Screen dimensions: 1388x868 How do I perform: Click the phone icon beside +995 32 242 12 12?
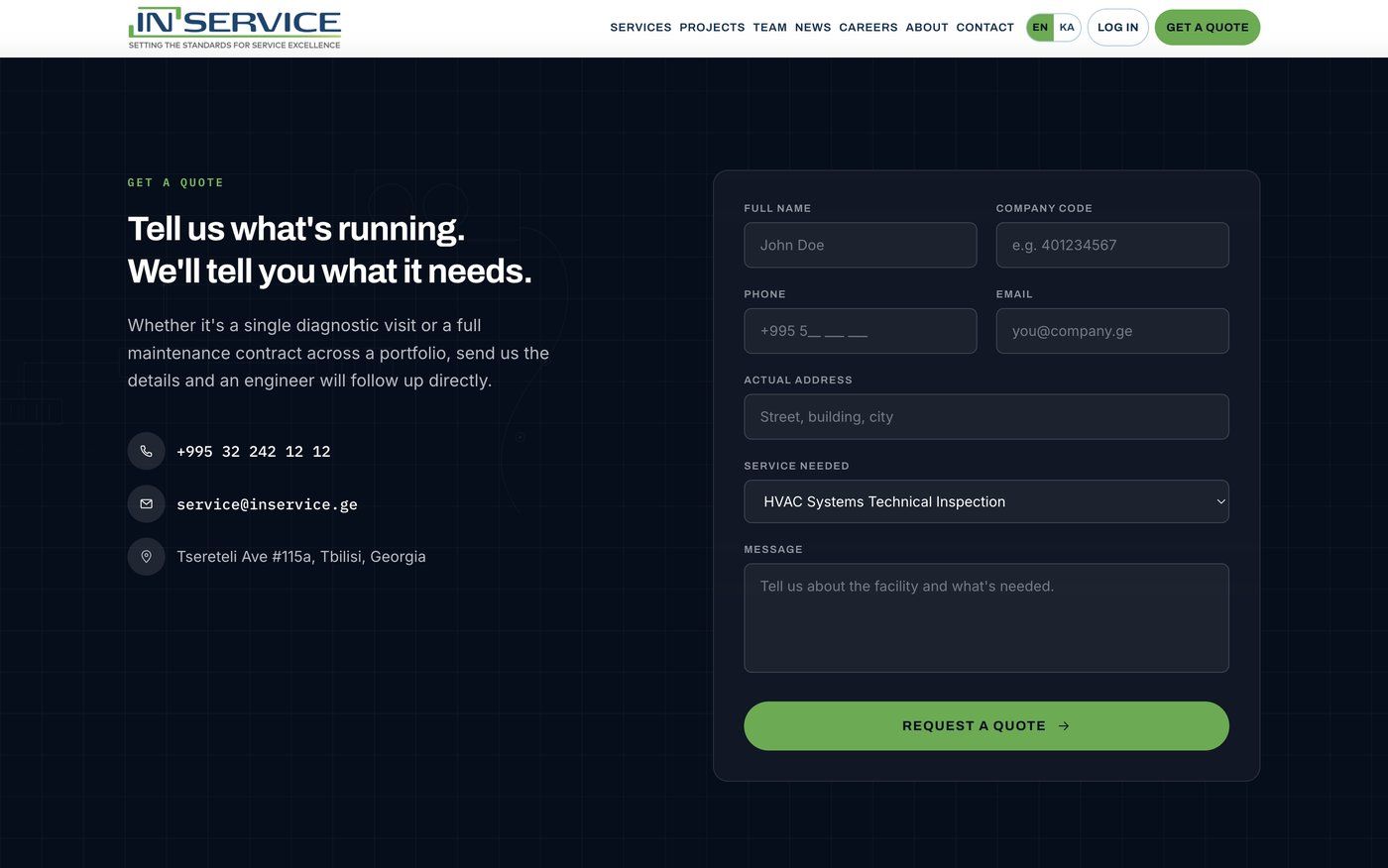(x=146, y=451)
